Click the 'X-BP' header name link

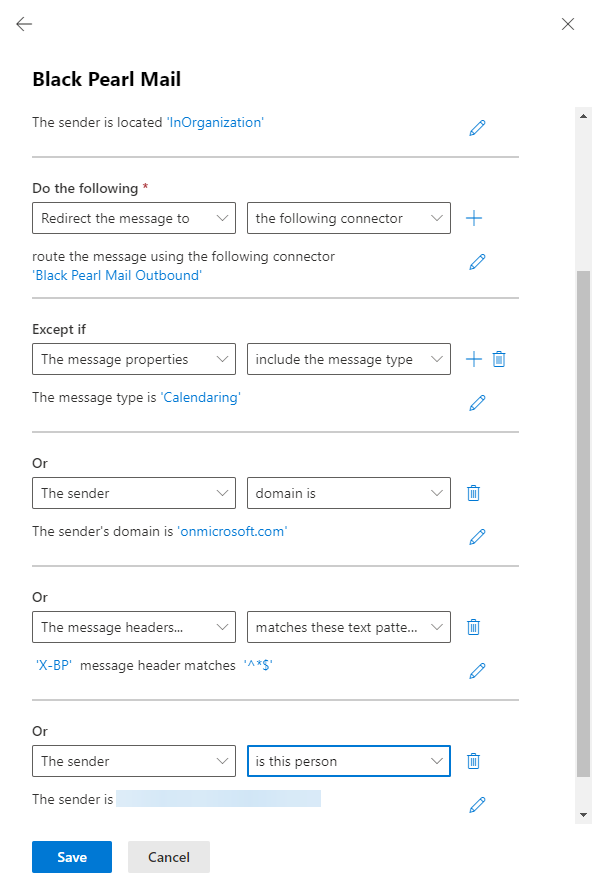[54, 666]
